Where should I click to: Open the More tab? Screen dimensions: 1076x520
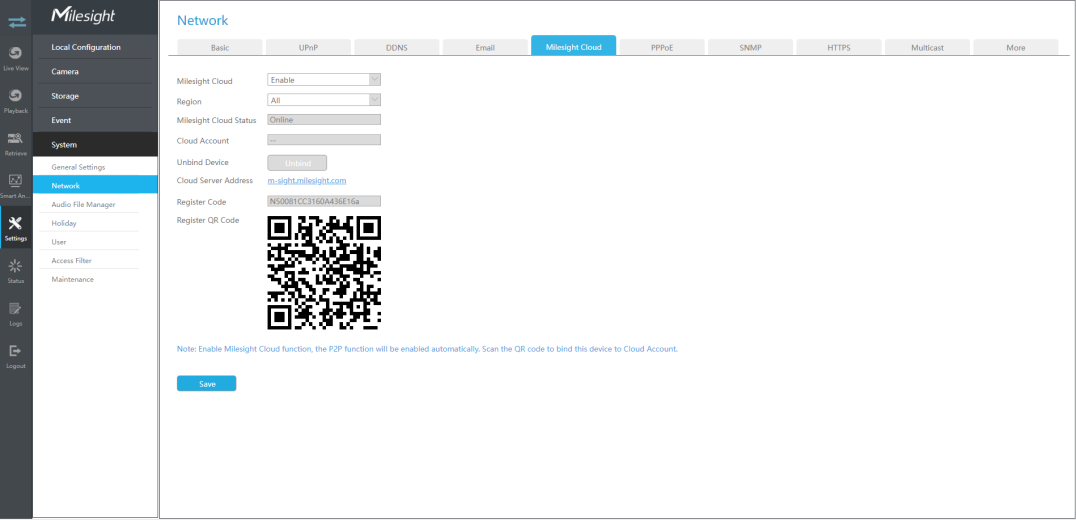pos(1016,47)
